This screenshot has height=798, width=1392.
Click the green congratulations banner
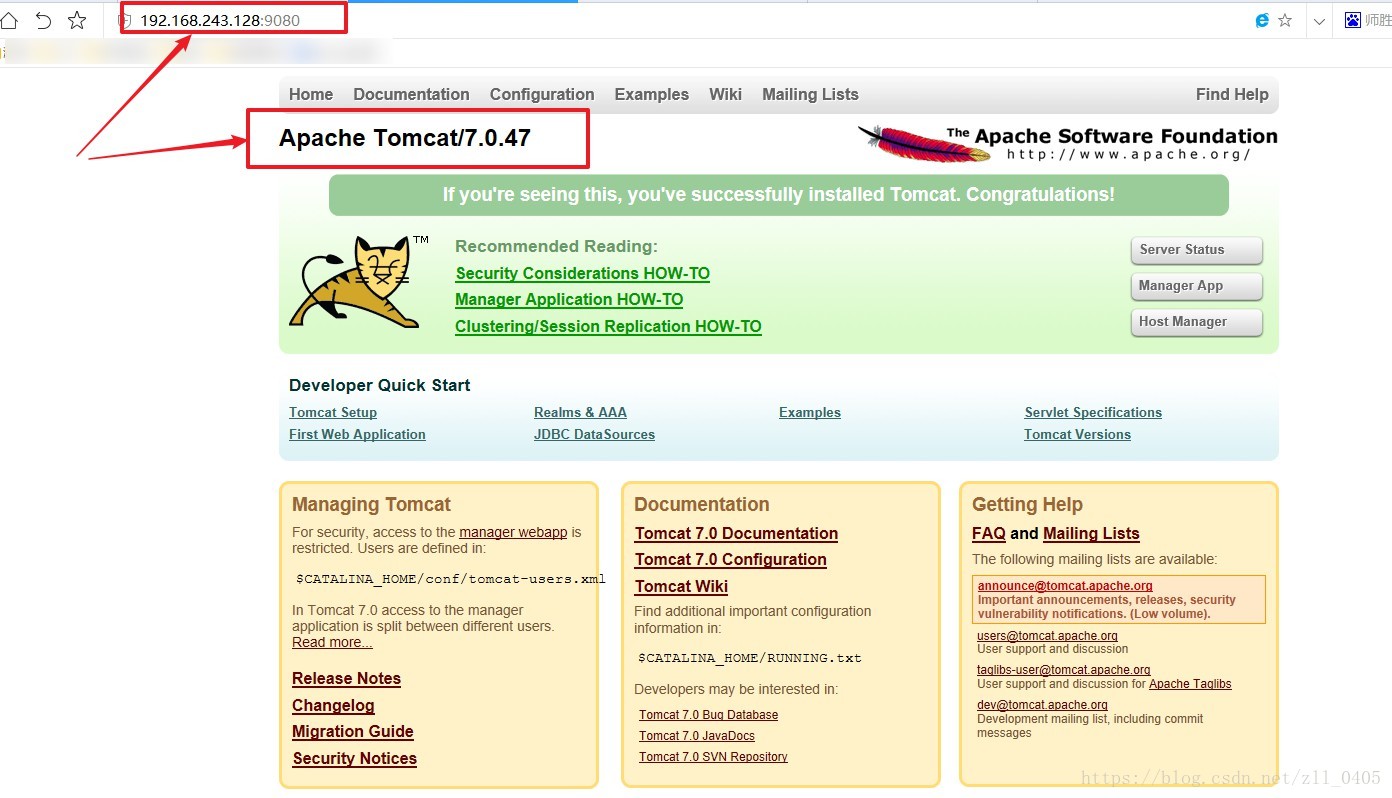(x=778, y=195)
